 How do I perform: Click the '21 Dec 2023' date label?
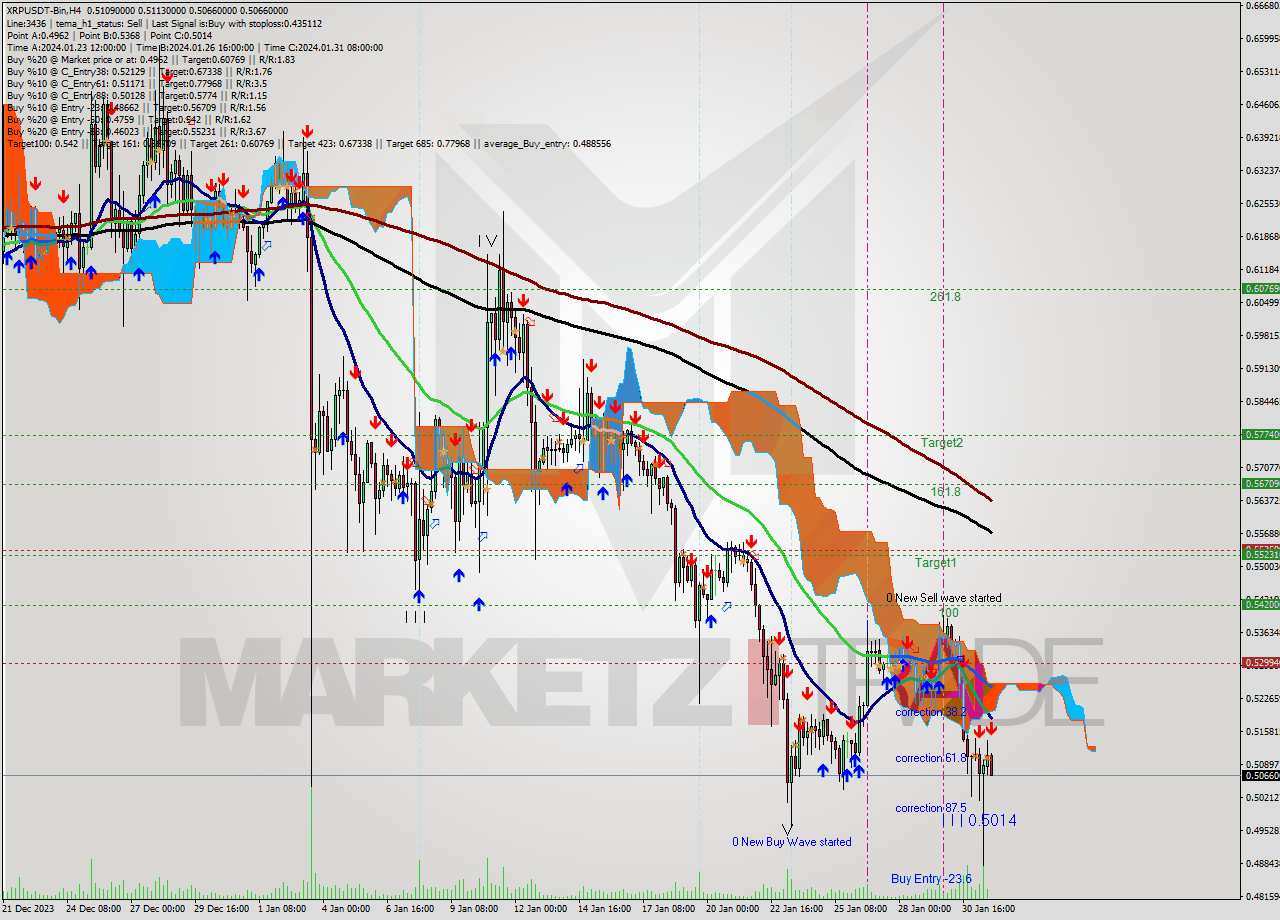pyautogui.click(x=29, y=909)
